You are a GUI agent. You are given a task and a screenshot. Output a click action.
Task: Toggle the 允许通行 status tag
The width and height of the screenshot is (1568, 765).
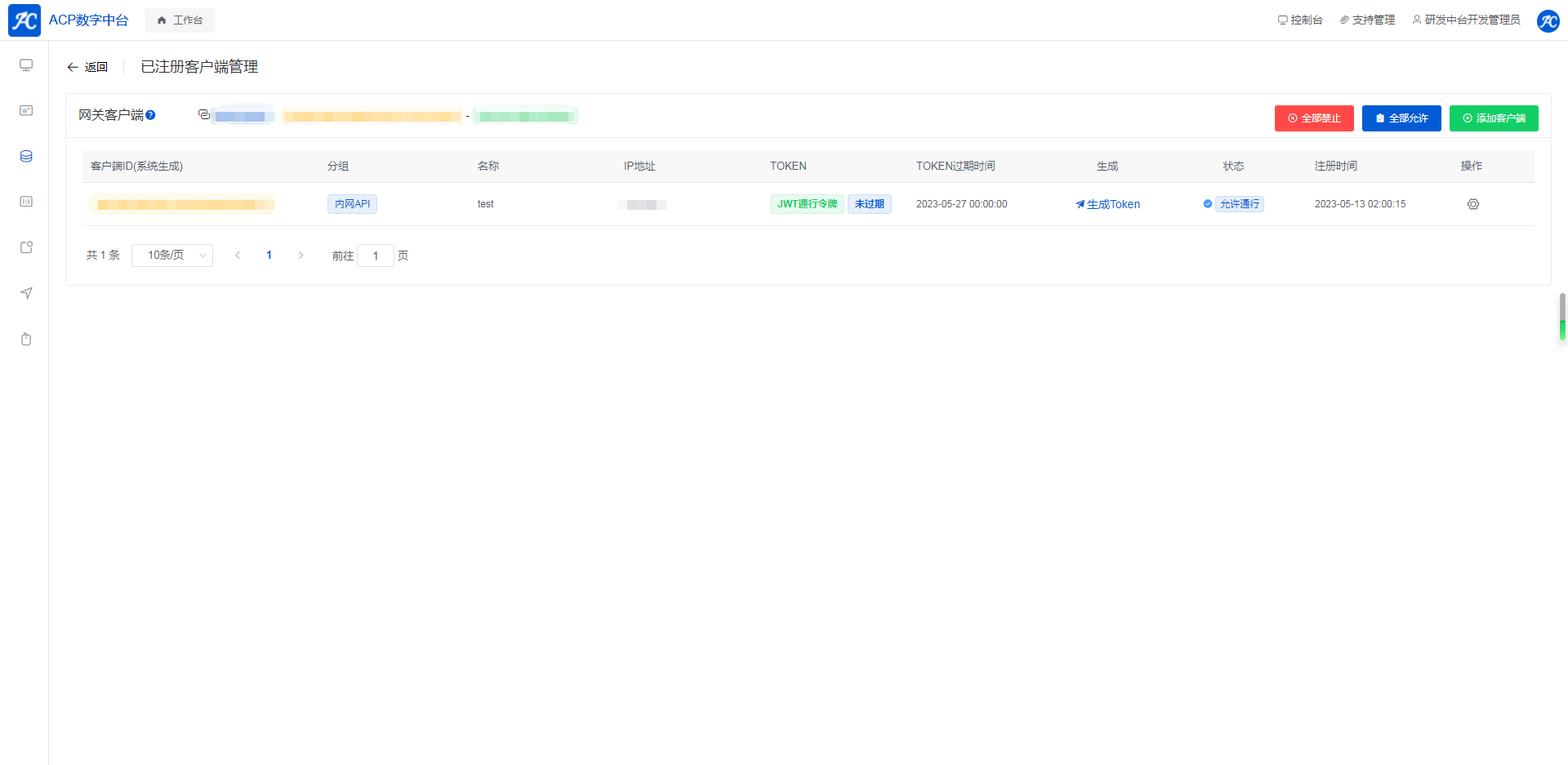(1238, 204)
